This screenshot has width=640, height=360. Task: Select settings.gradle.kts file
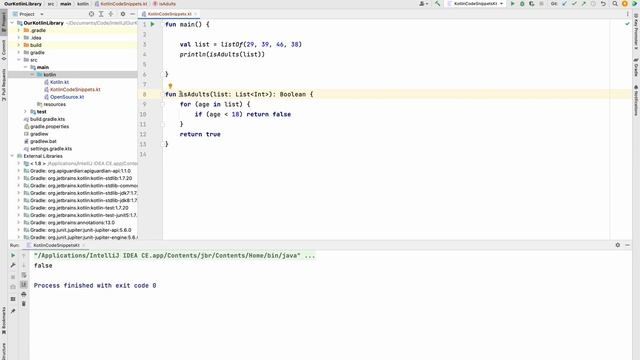tap(51, 149)
